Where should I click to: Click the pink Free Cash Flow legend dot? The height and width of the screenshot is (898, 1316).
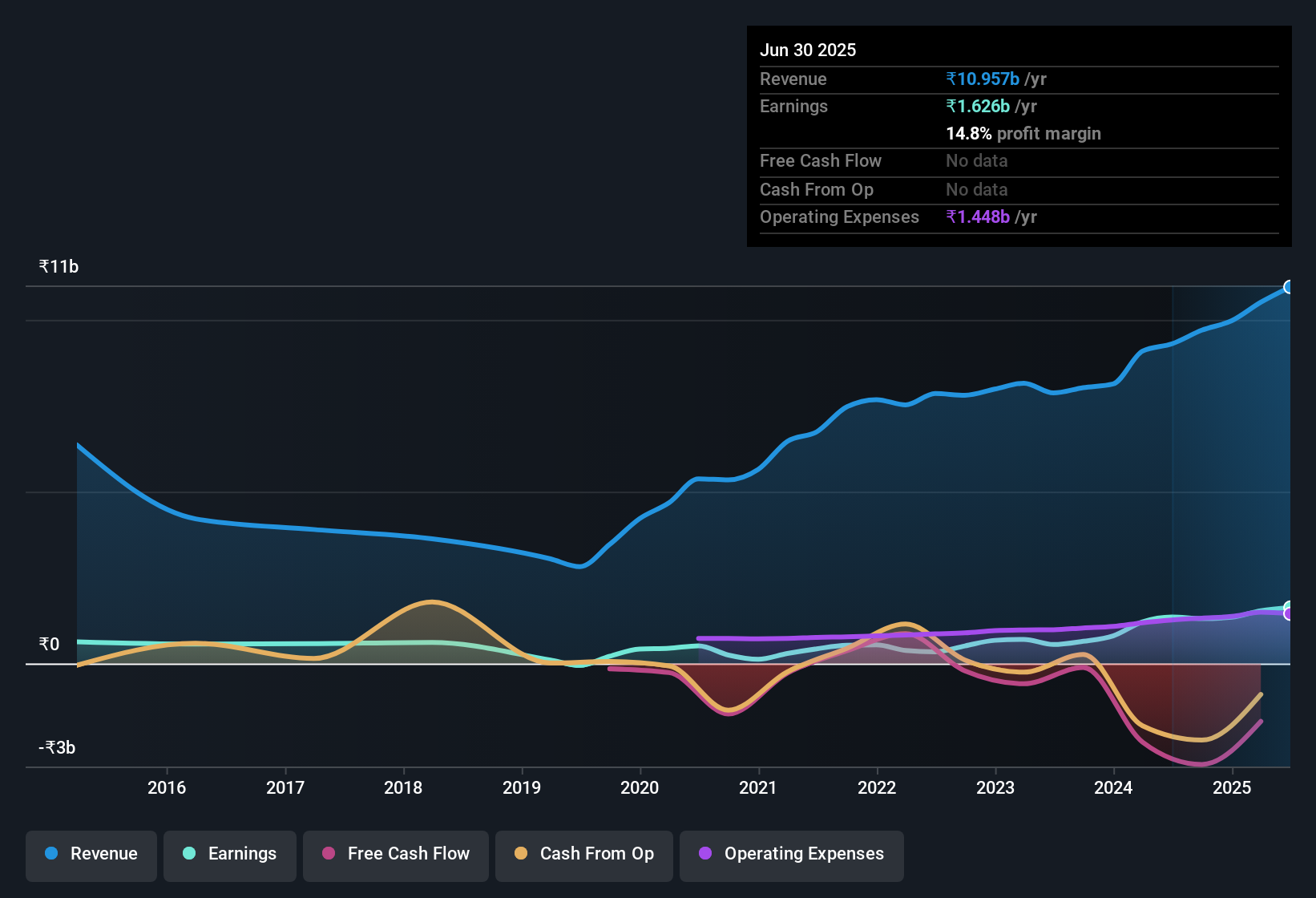[329, 854]
